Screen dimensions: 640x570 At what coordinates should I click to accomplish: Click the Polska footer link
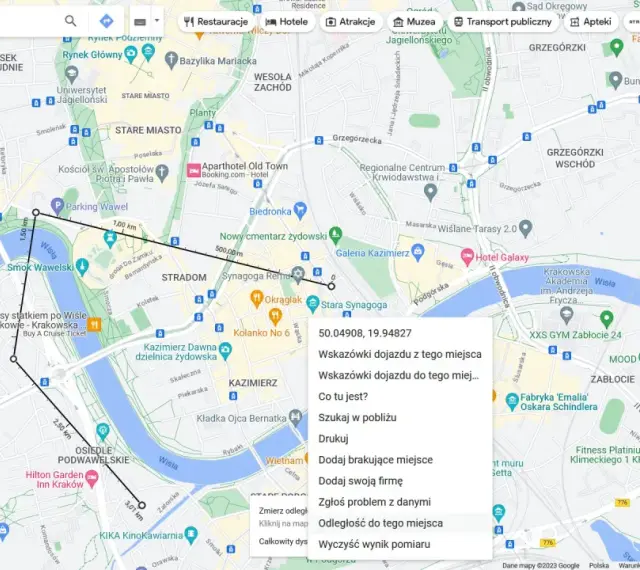[x=599, y=566]
